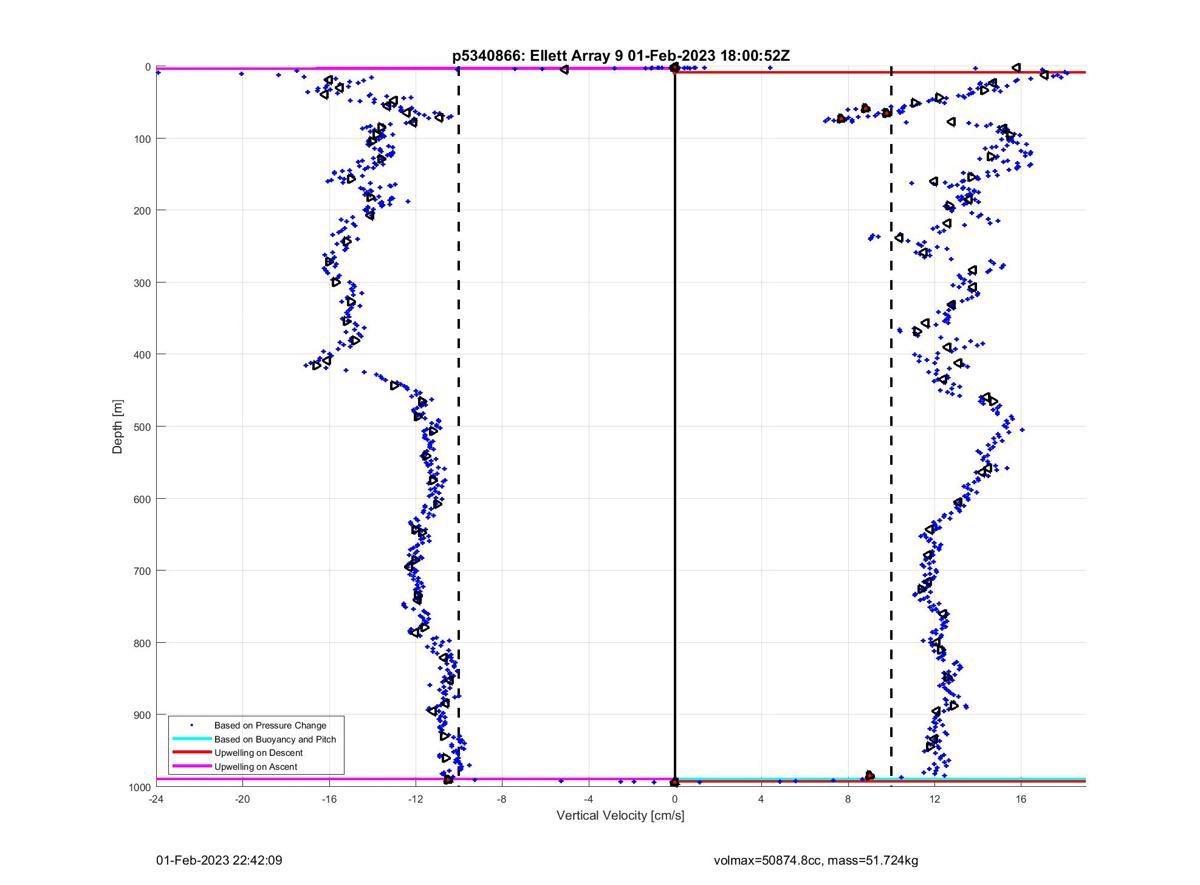Click the velocity axis tick label '-20'

pos(242,799)
